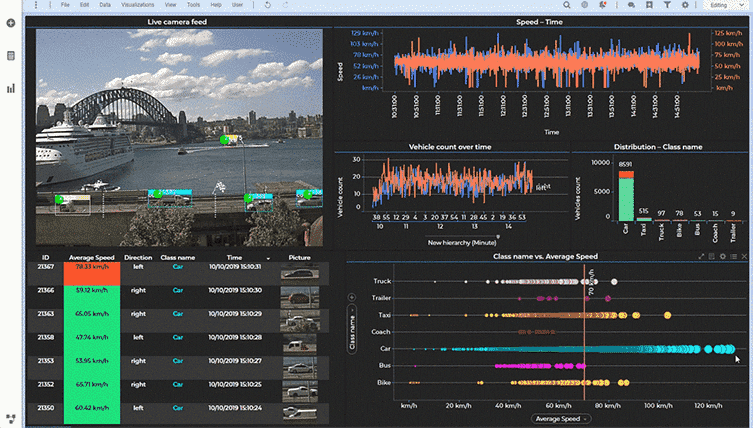
Task: Open the data table icon in left sidebar
Action: point(11,56)
